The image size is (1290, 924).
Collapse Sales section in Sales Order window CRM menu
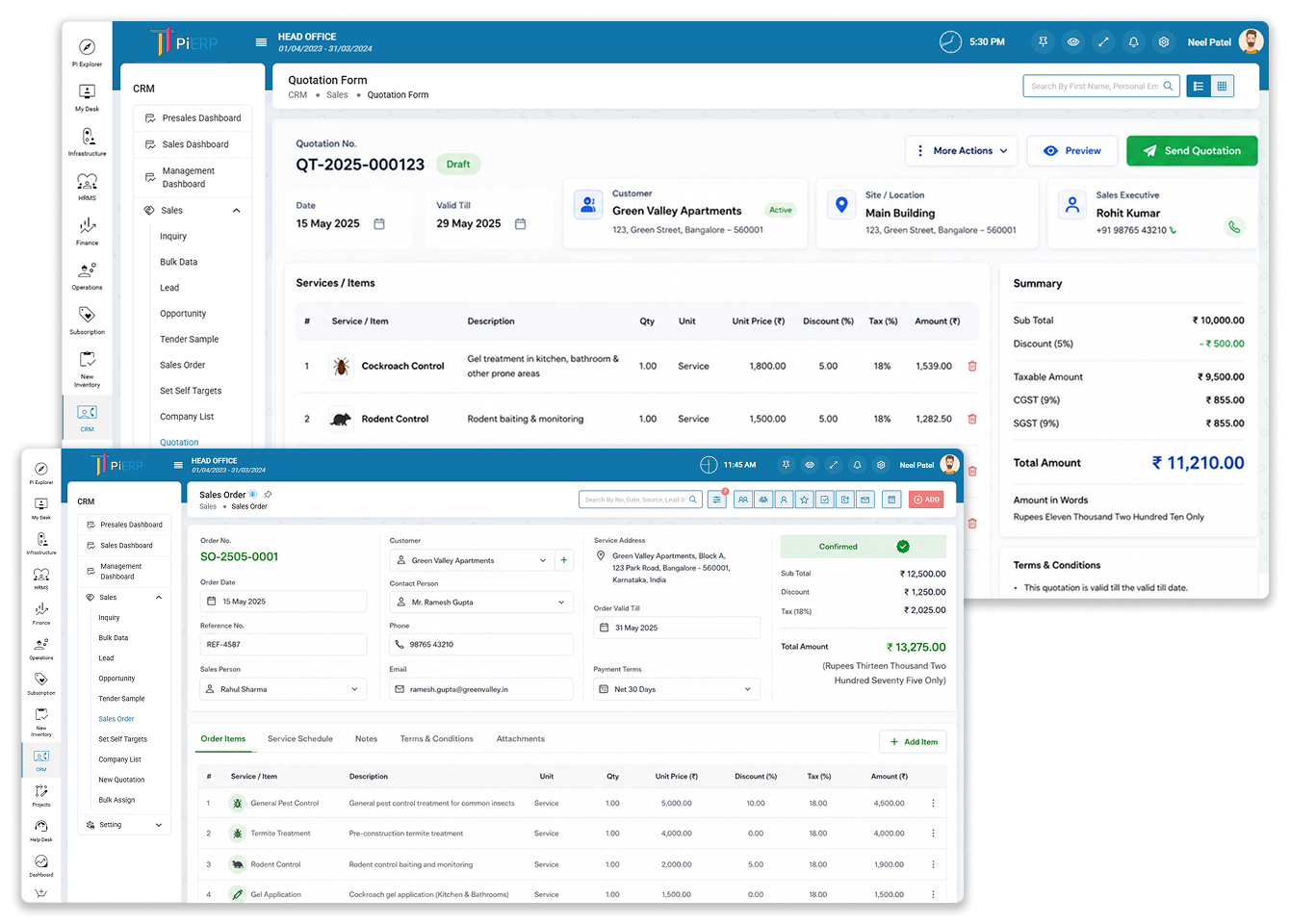[x=159, y=598]
